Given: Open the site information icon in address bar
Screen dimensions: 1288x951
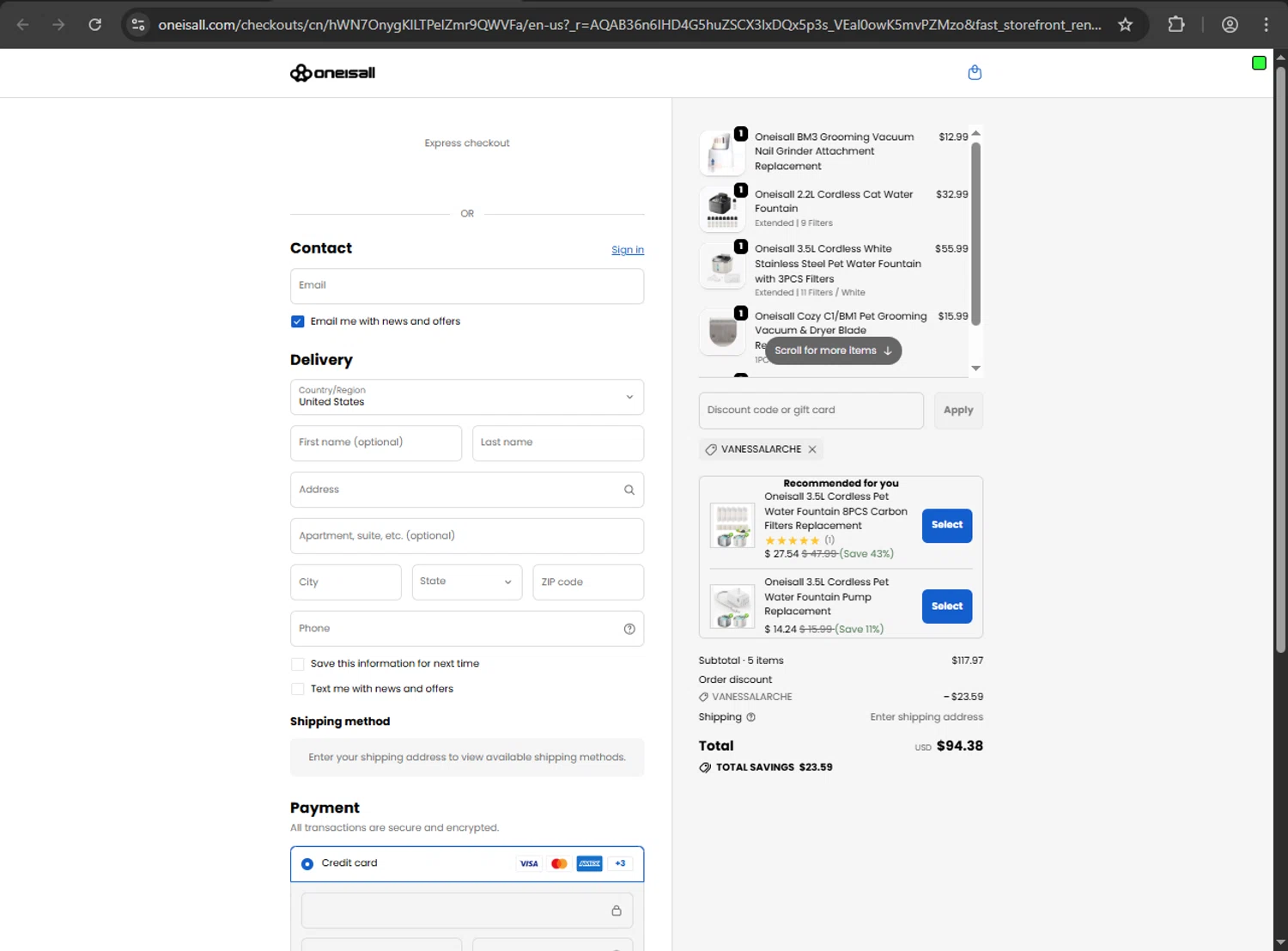Looking at the screenshot, I should click(138, 25).
